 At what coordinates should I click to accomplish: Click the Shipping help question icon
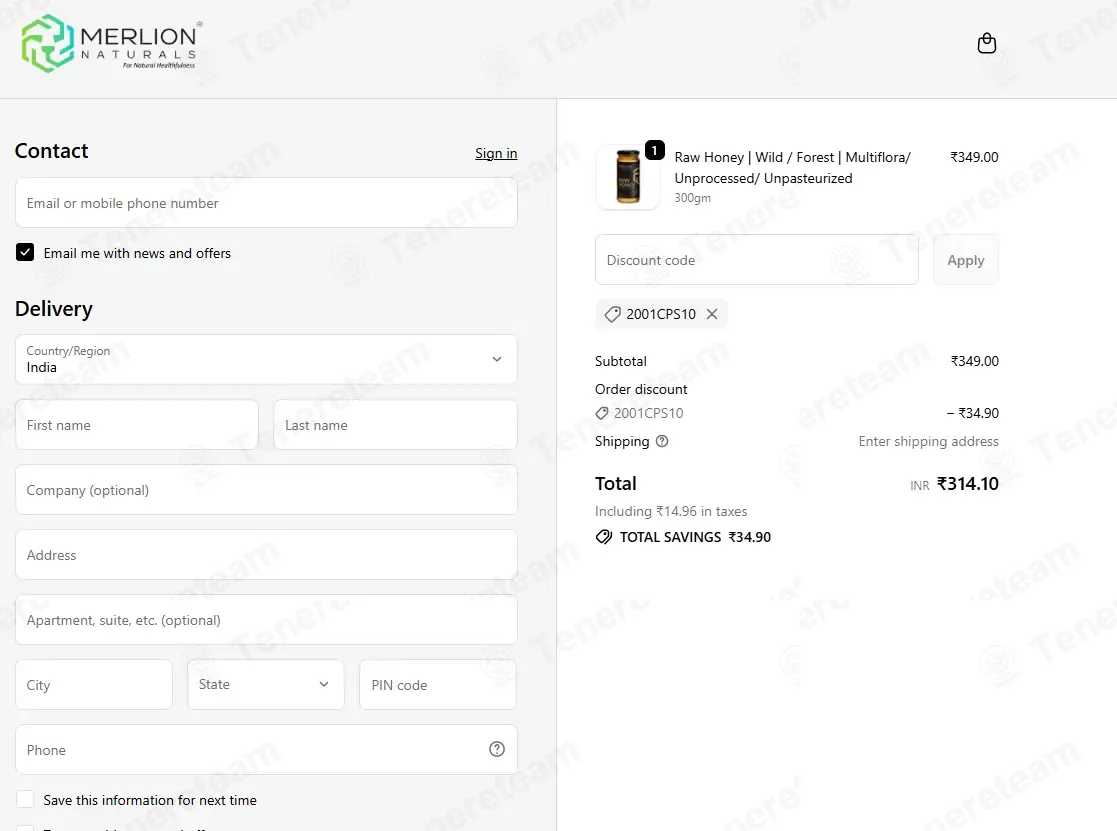point(662,441)
